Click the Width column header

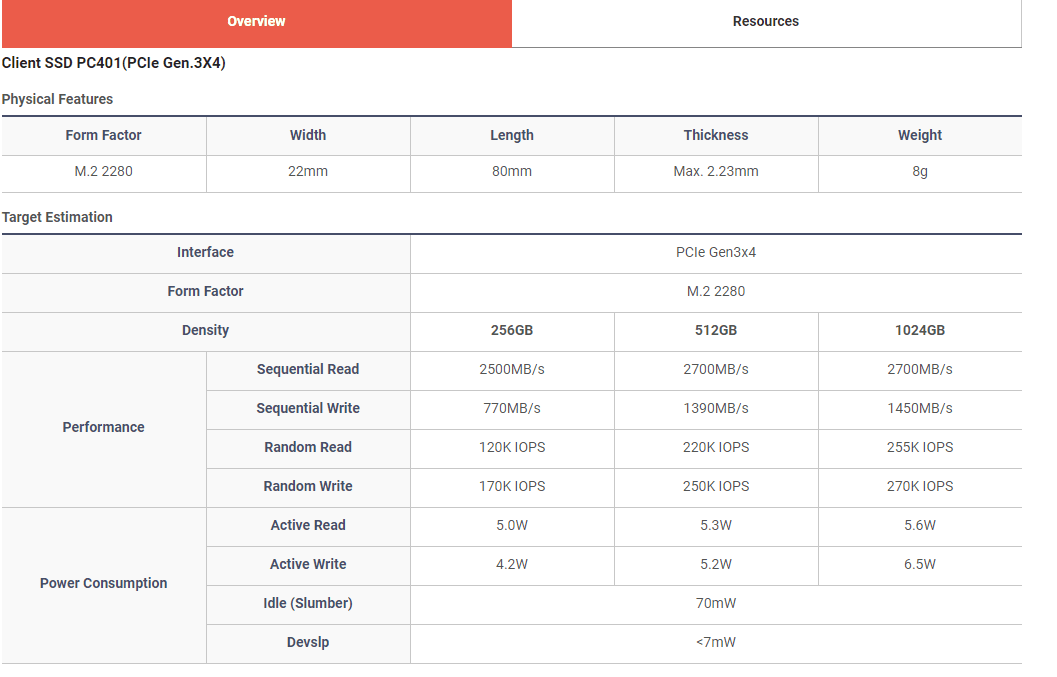tap(308, 135)
